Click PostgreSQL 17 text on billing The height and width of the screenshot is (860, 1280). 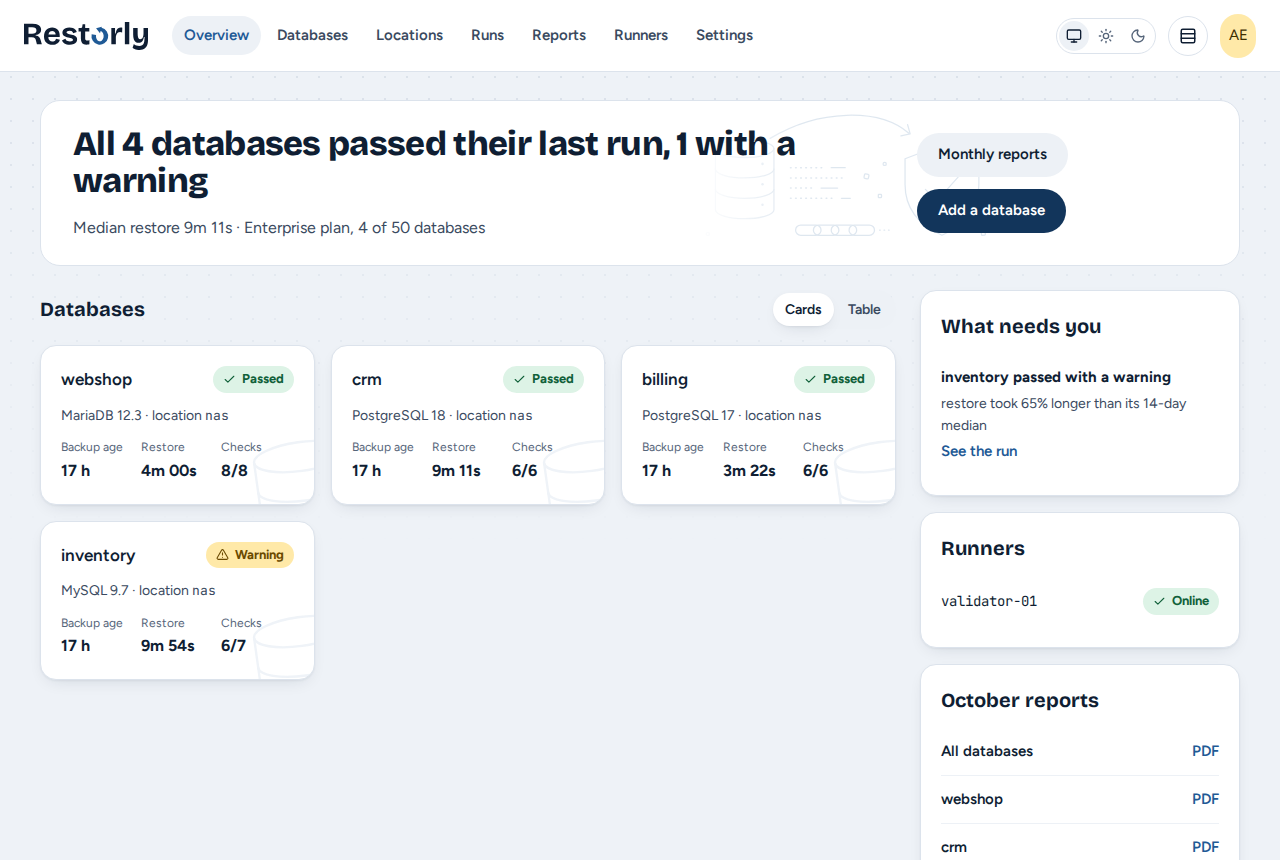pyautogui.click(x=688, y=415)
